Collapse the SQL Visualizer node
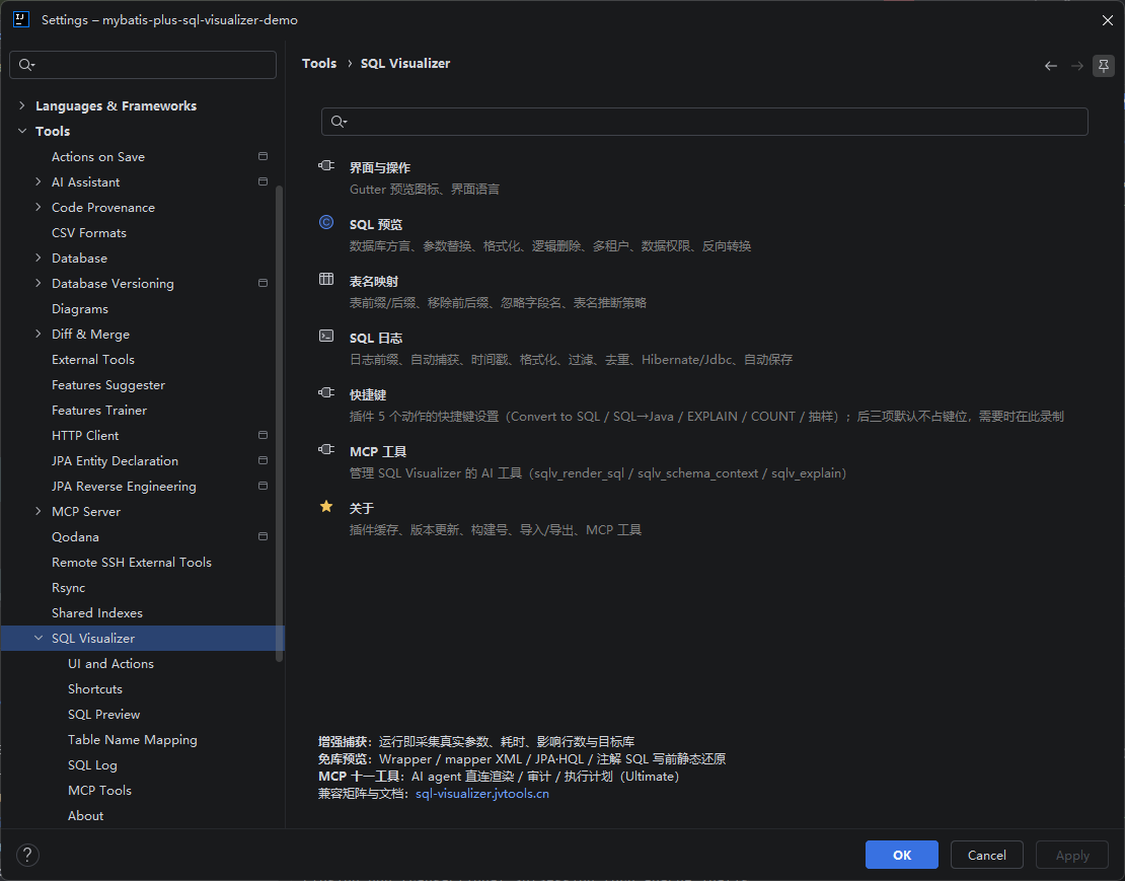Viewport: 1125px width, 881px height. tap(38, 639)
